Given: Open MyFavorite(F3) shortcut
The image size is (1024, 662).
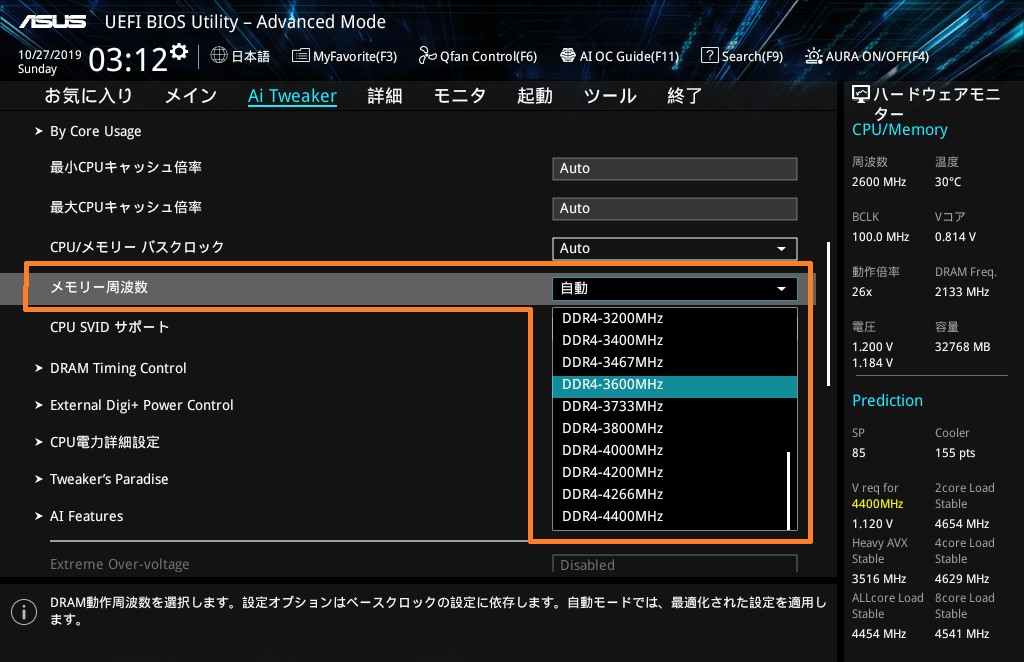Looking at the screenshot, I should [x=344, y=56].
